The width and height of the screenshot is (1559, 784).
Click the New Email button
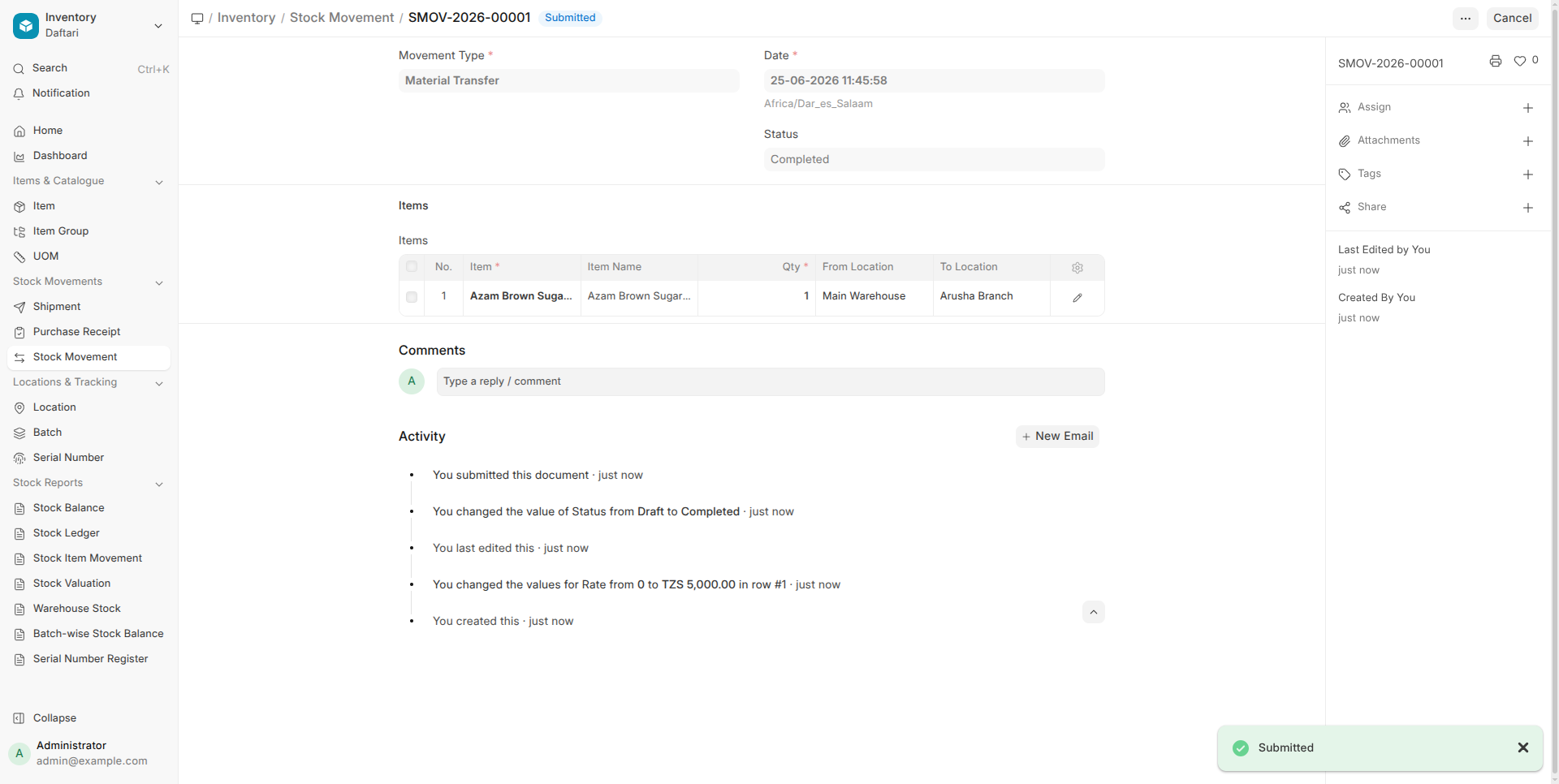[x=1057, y=437]
